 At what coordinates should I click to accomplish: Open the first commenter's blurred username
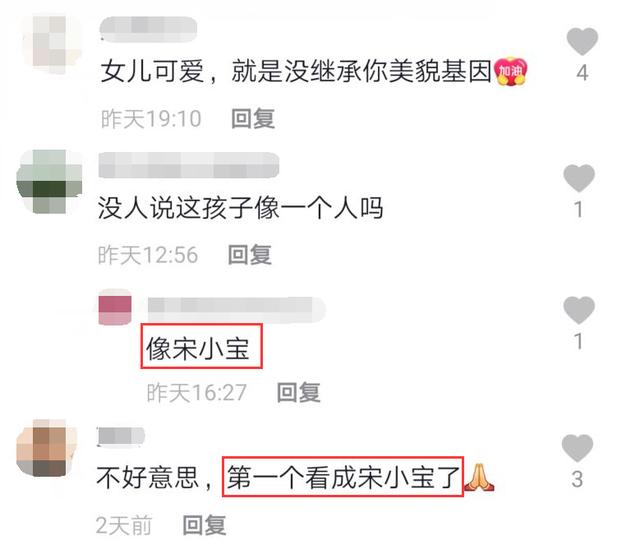[149, 29]
